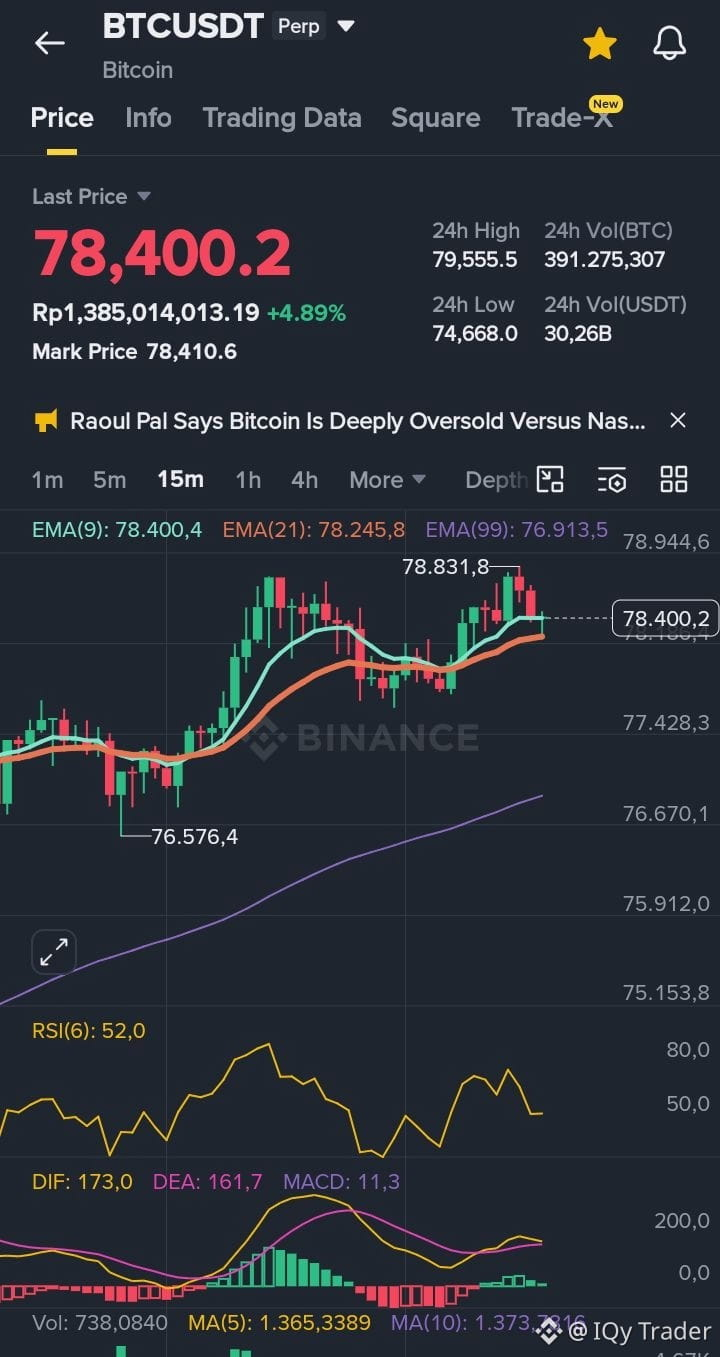Click the 24h Vol(USDT) value 30,26B
The height and width of the screenshot is (1357, 720).
(578, 333)
